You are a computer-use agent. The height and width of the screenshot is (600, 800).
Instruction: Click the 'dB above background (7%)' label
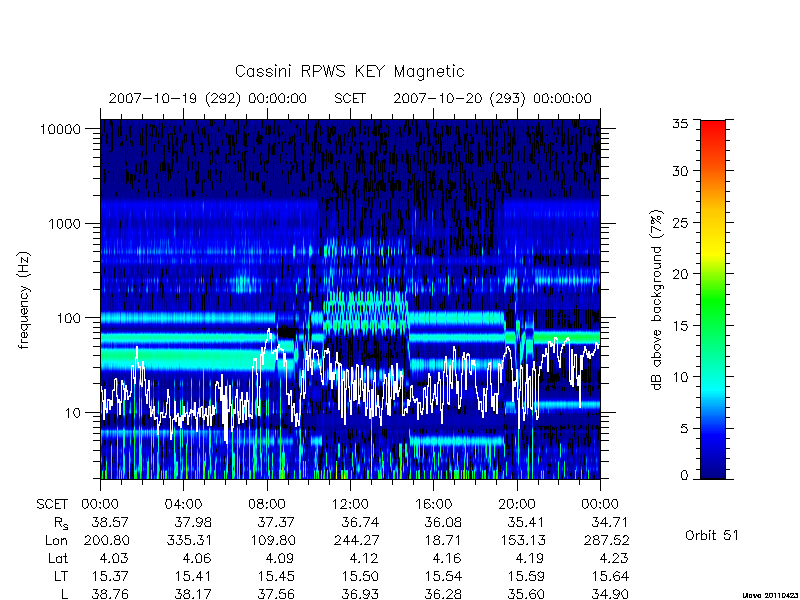[657, 300]
